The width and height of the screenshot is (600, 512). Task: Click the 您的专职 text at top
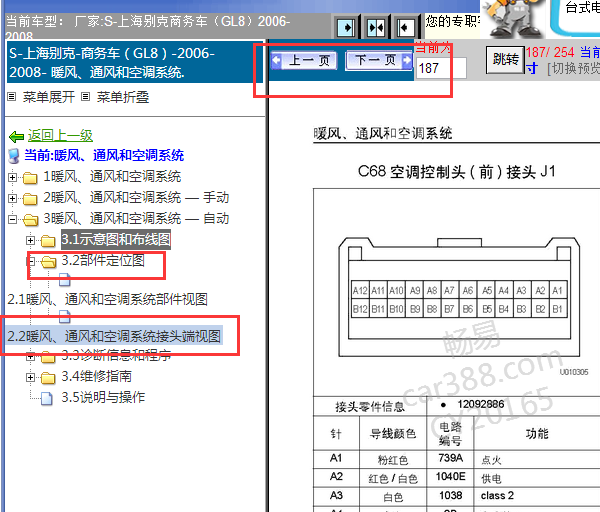(x=453, y=21)
